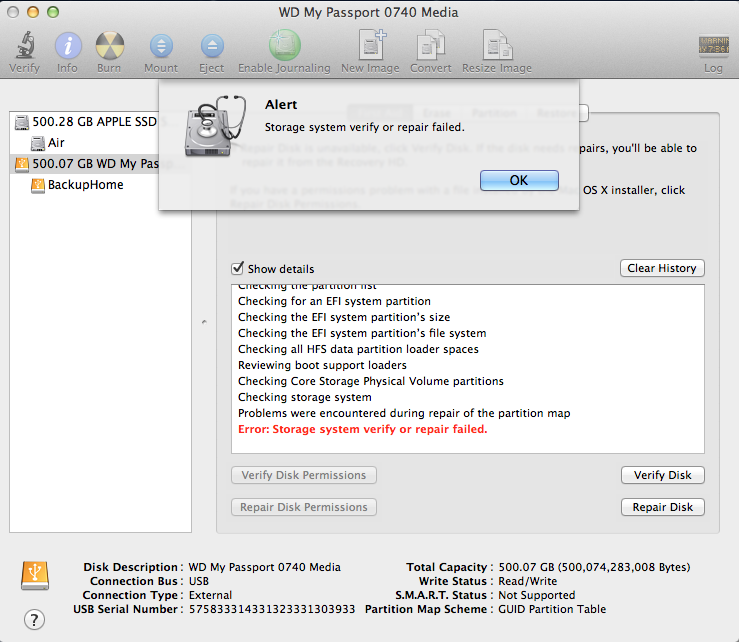Click 'Checking for an EFI system partition' line

click(334, 301)
